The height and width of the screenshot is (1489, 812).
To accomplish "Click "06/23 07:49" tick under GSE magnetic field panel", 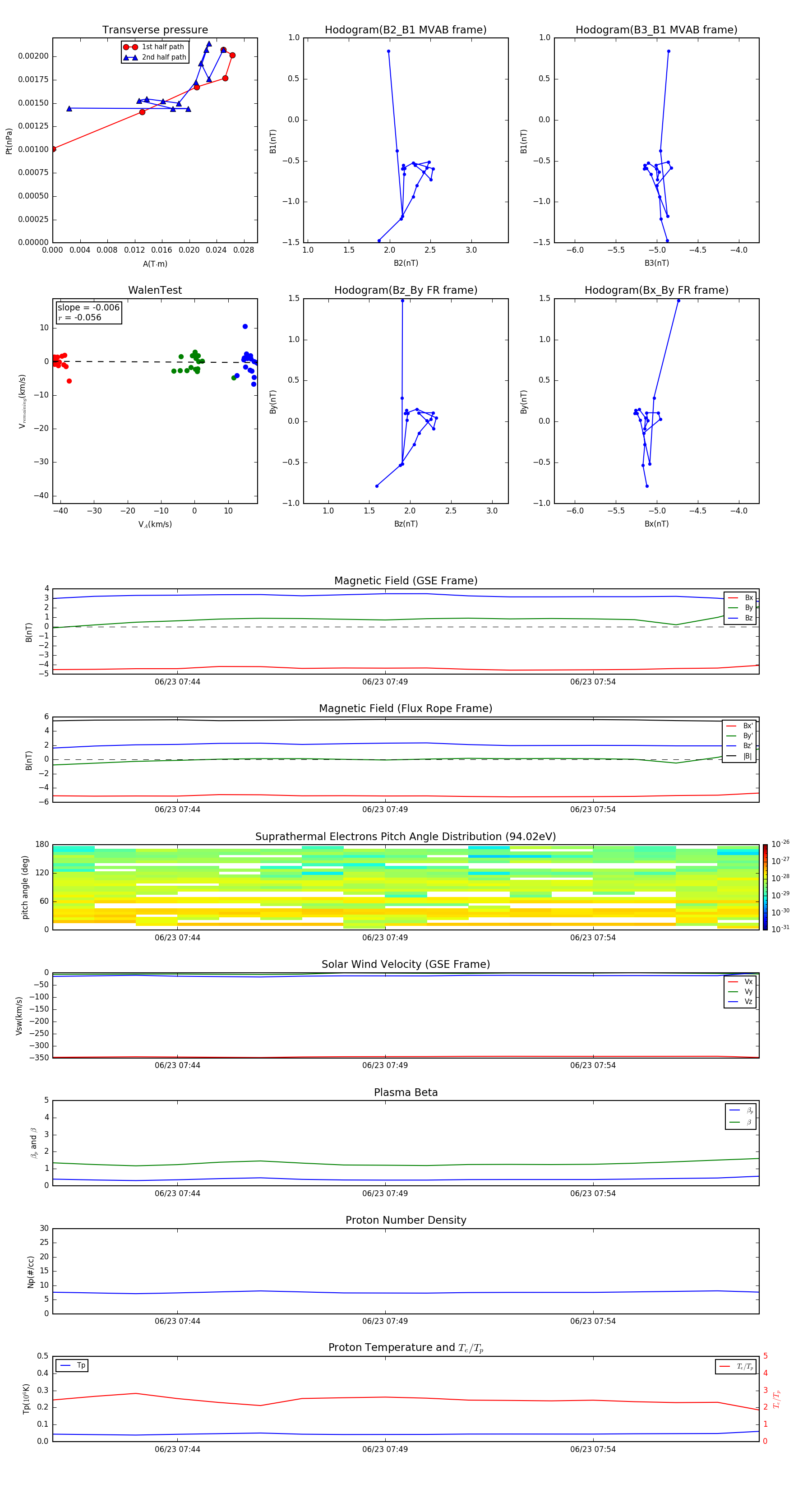I will click(x=385, y=682).
